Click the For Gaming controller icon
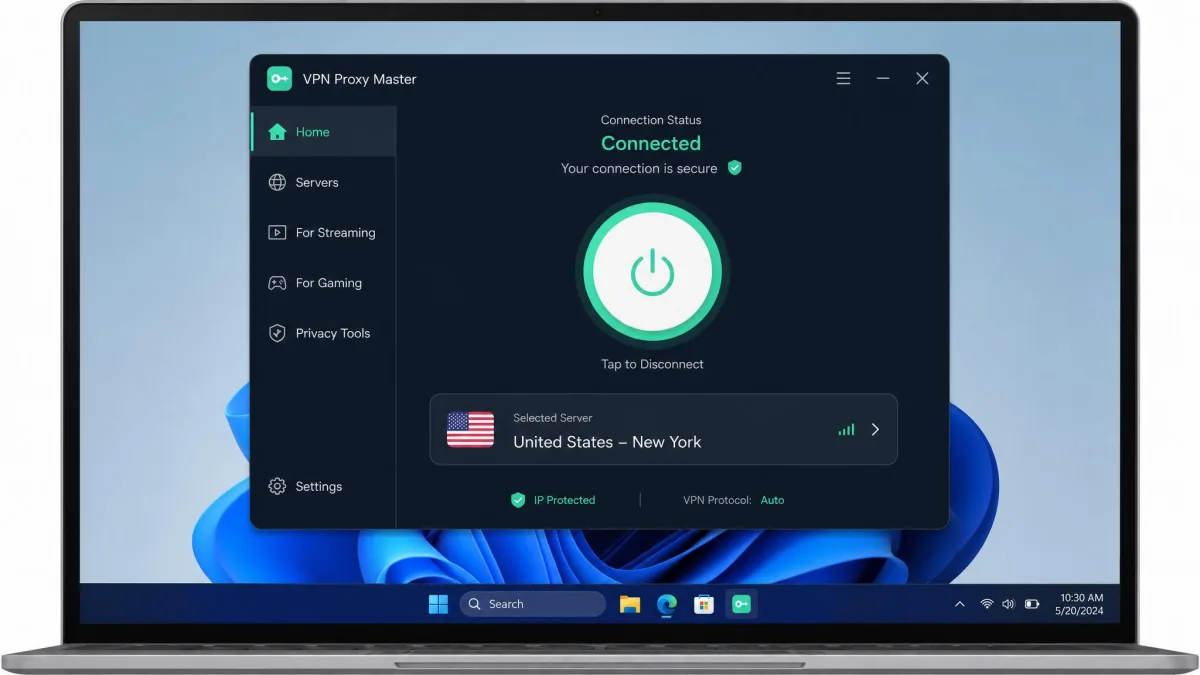The image size is (1200, 675). [x=277, y=283]
